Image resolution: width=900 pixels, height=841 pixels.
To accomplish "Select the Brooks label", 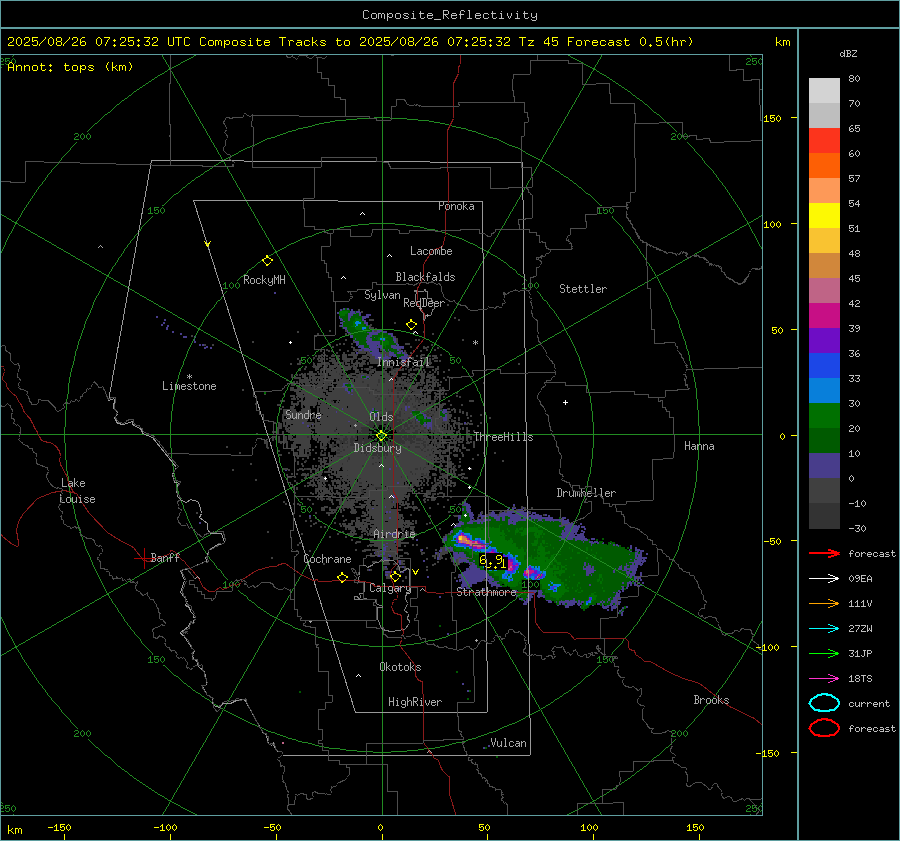I will [x=711, y=700].
